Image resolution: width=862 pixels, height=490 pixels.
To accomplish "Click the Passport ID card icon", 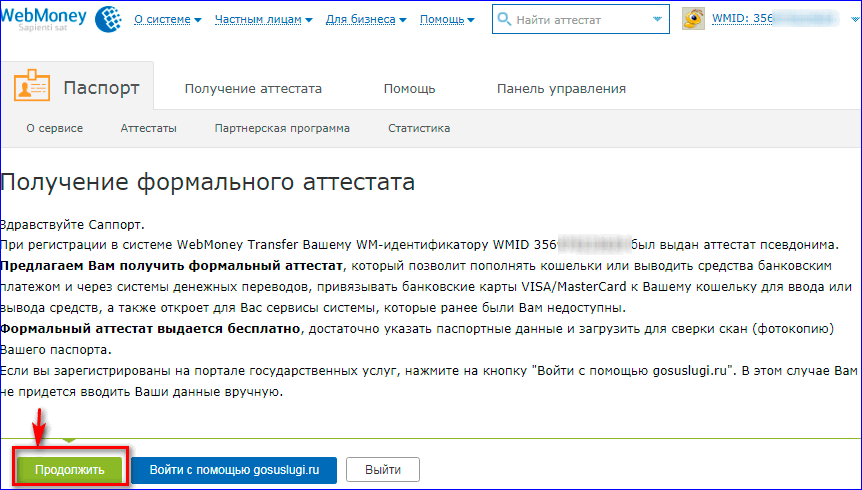I will tap(32, 88).
